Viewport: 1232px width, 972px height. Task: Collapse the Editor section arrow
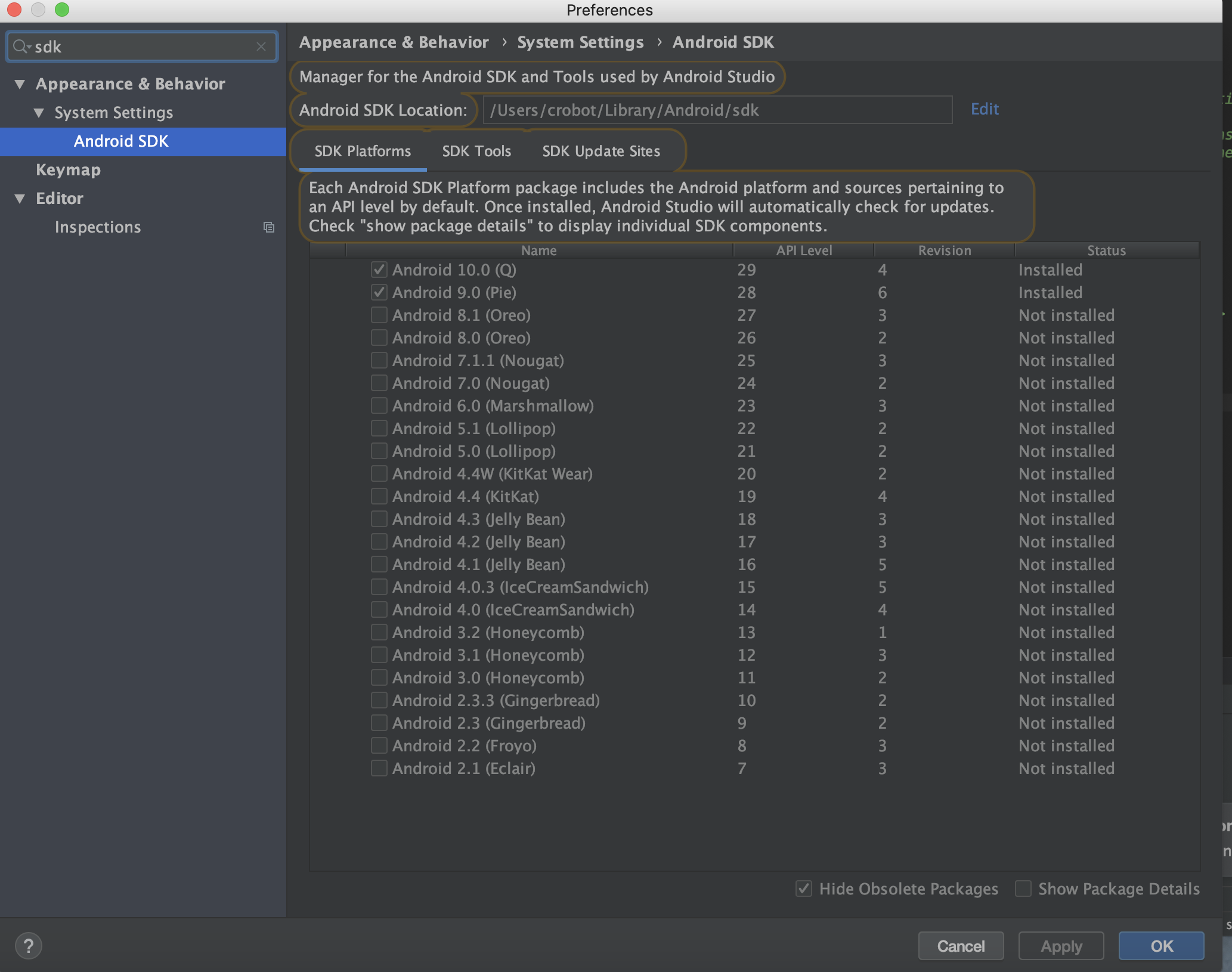pyautogui.click(x=20, y=199)
